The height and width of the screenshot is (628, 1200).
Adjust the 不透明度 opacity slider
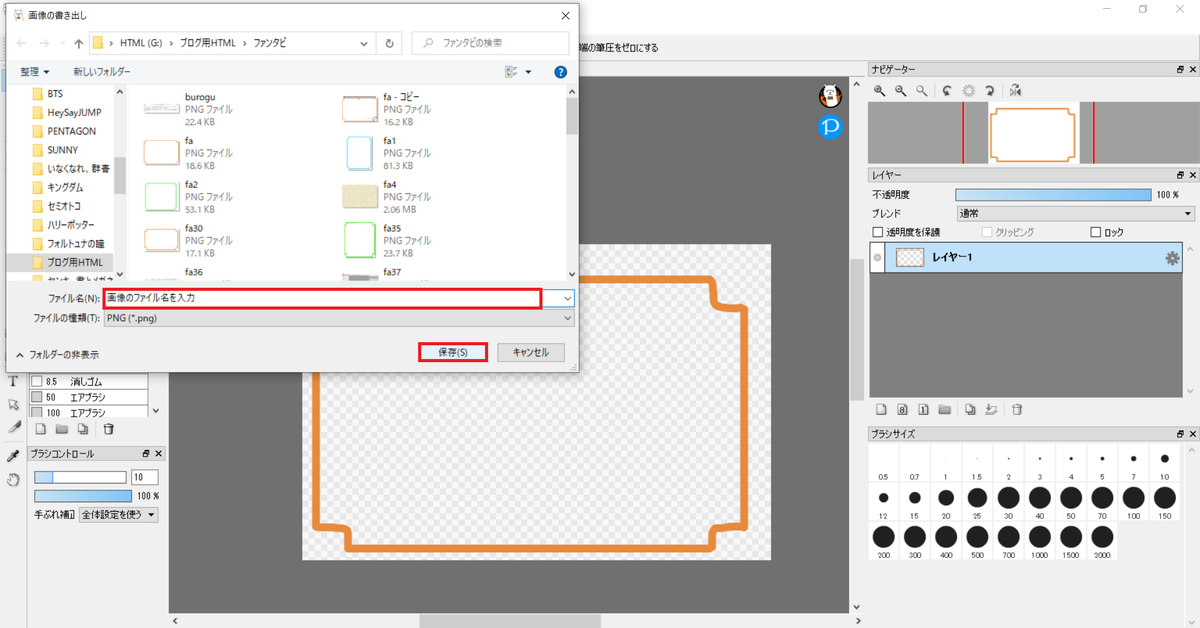coord(1054,194)
